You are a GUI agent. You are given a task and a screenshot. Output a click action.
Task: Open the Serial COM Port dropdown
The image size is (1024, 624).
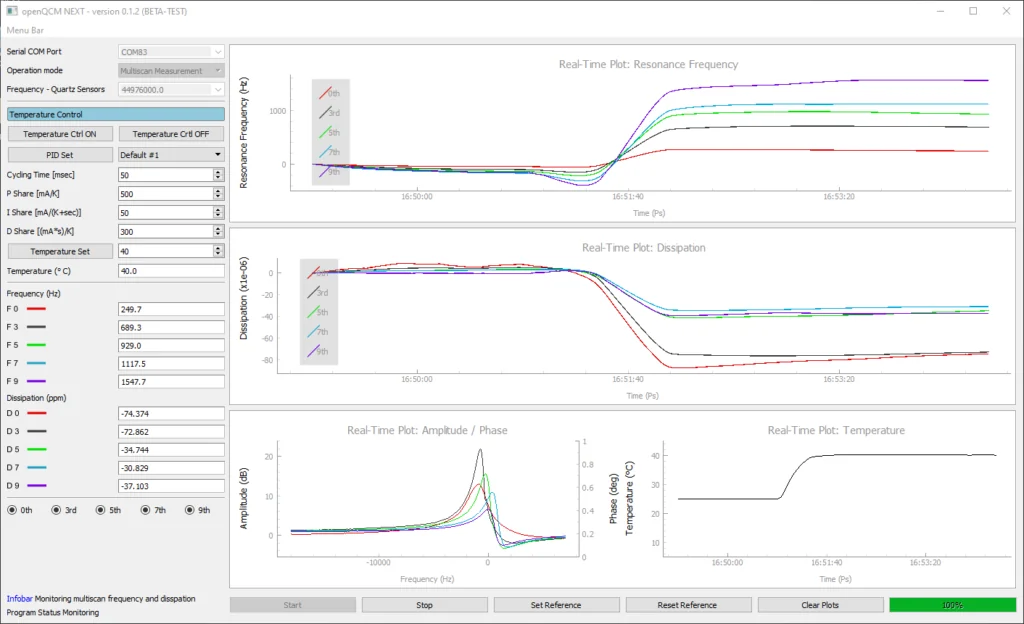tap(171, 52)
